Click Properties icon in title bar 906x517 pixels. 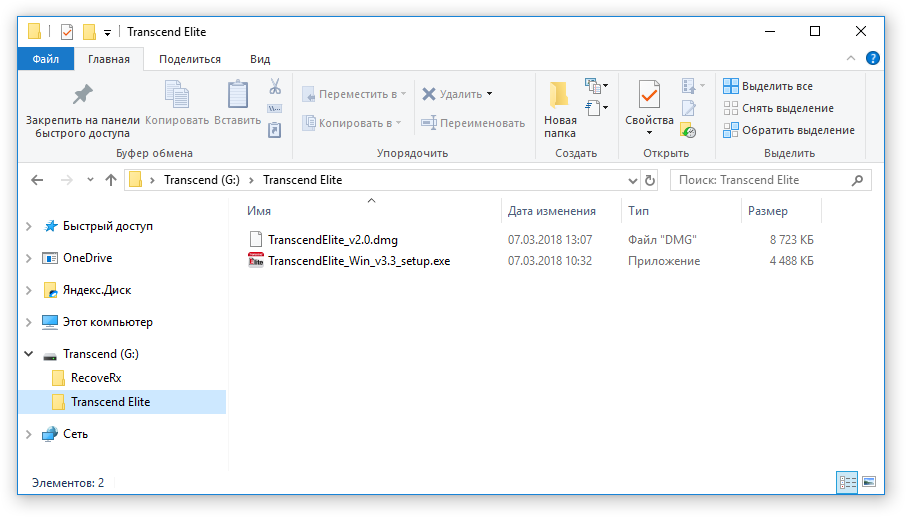[x=67, y=32]
